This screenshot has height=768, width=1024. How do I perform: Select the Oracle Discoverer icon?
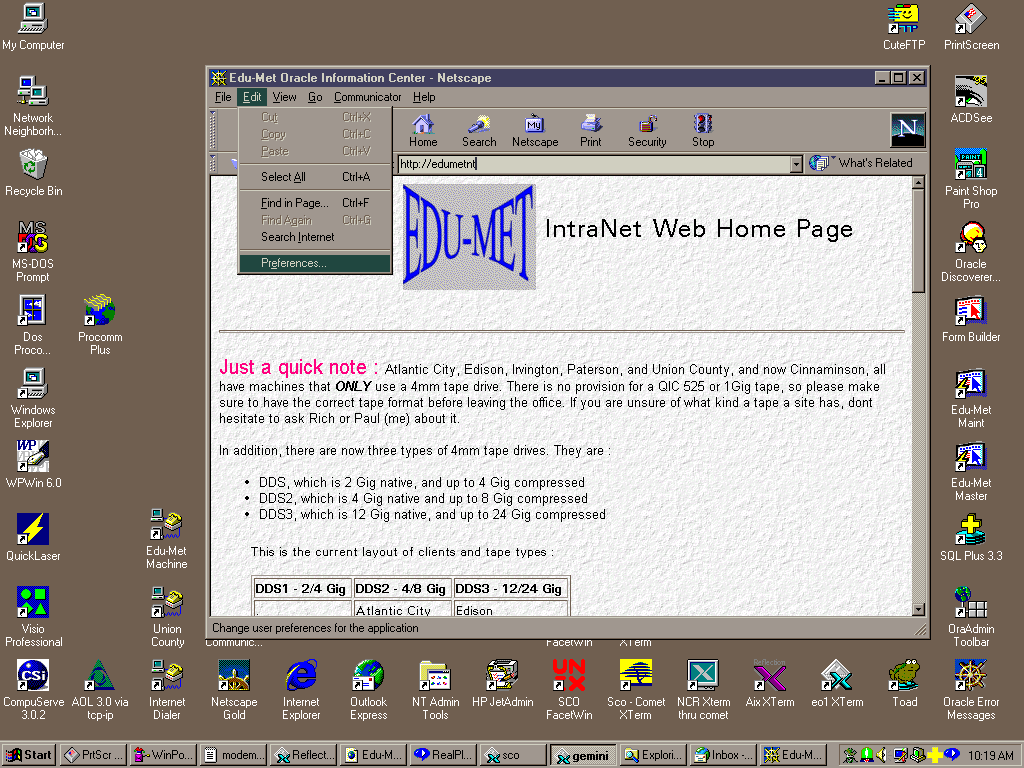pos(971,251)
